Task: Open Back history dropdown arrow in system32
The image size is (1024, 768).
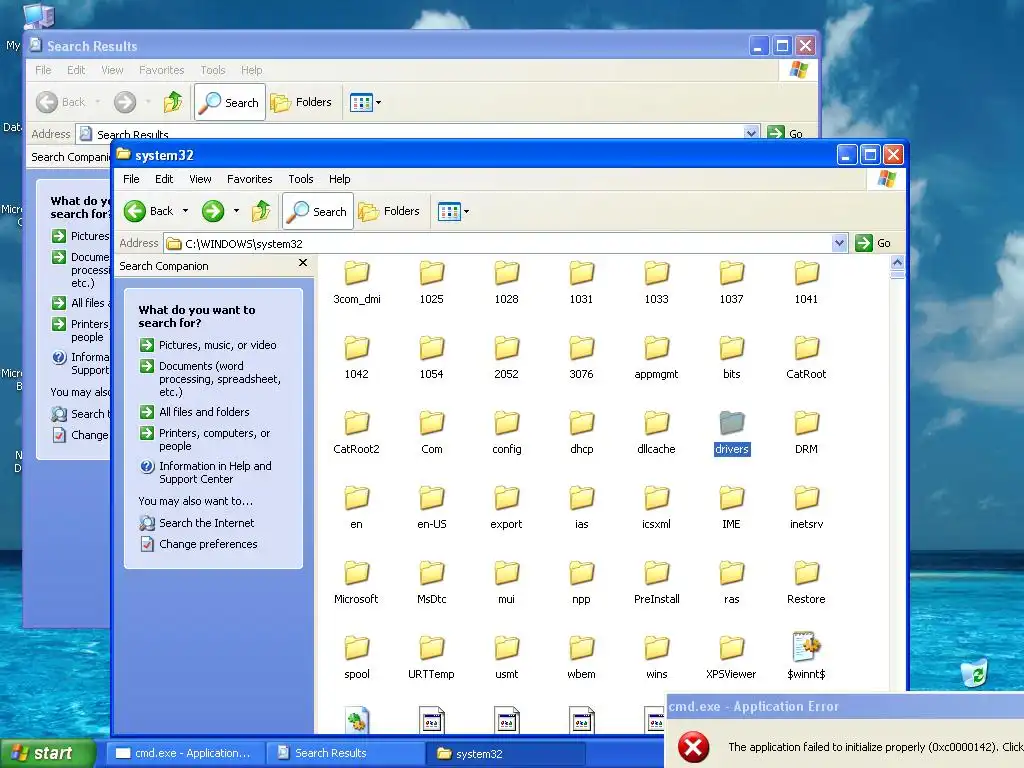Action: pos(185,211)
